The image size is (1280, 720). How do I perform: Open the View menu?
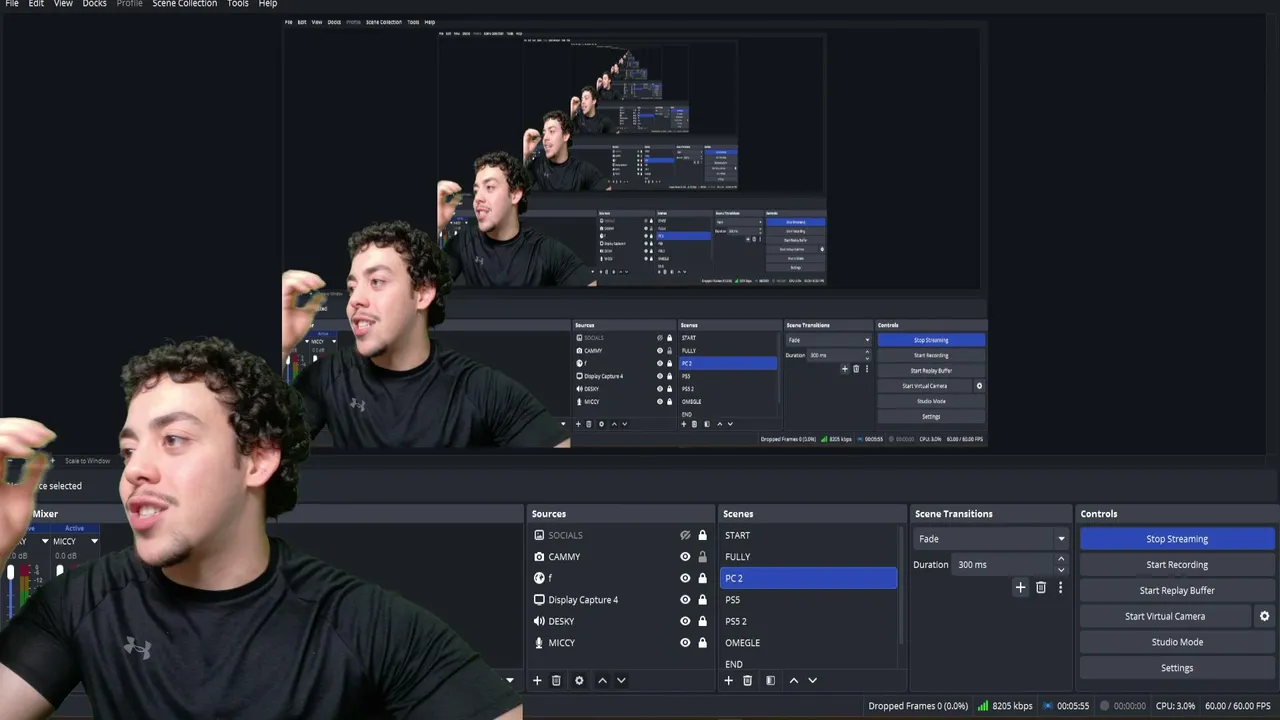63,4
